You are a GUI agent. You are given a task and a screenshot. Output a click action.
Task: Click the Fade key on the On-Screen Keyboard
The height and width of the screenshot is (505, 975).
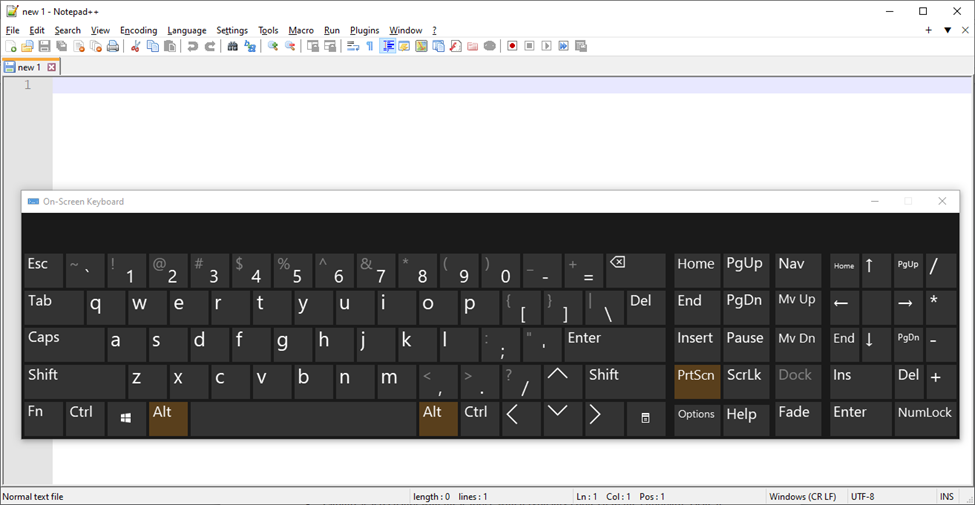pyautogui.click(x=798, y=419)
